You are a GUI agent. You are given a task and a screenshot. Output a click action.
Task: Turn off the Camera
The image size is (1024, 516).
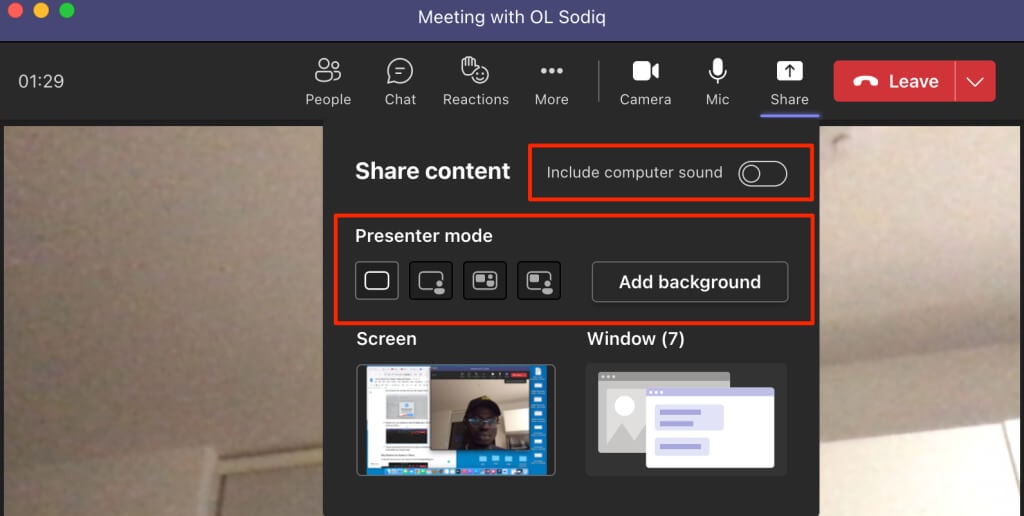645,81
